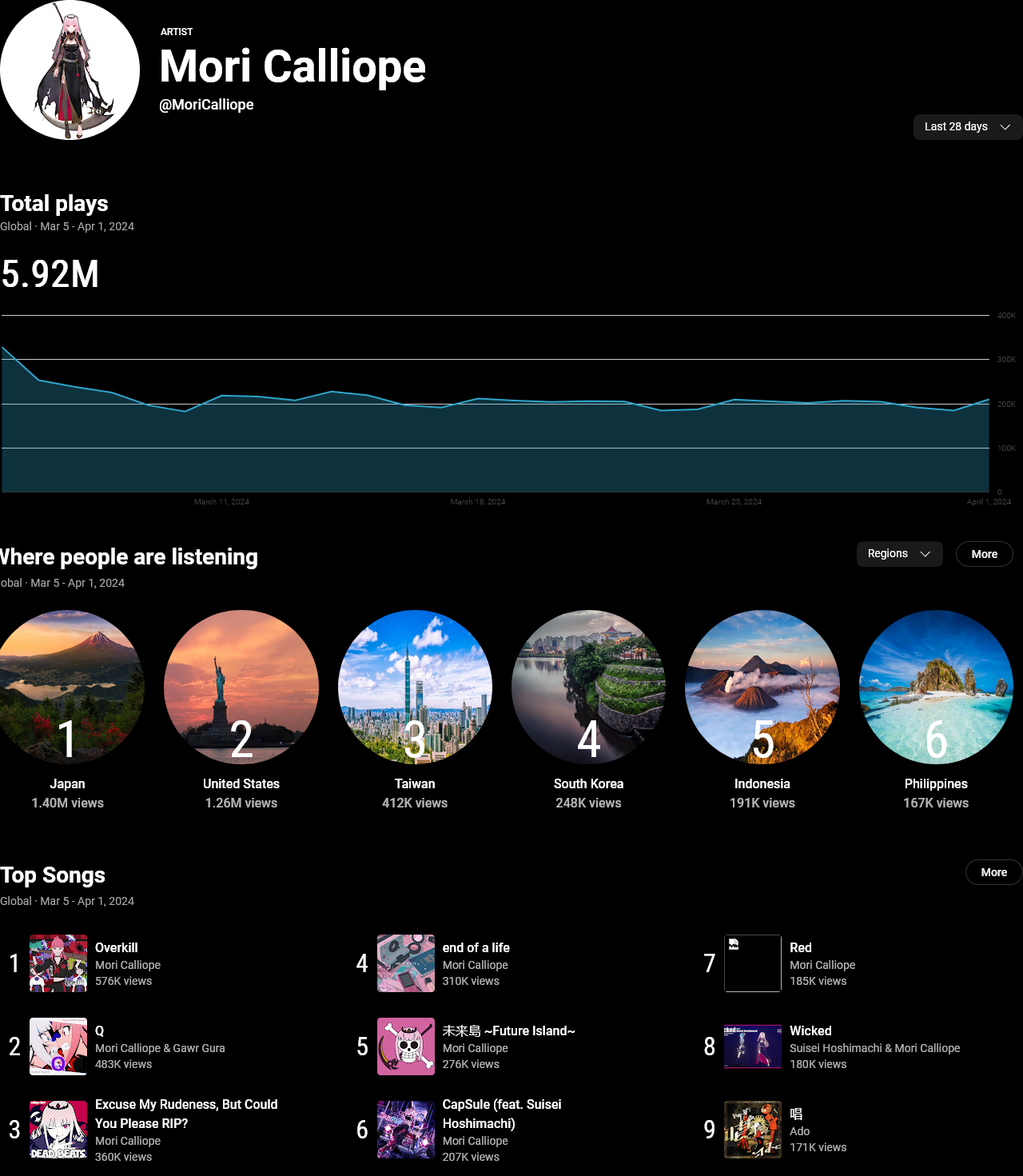Open the Last 28 days dropdown

(967, 127)
